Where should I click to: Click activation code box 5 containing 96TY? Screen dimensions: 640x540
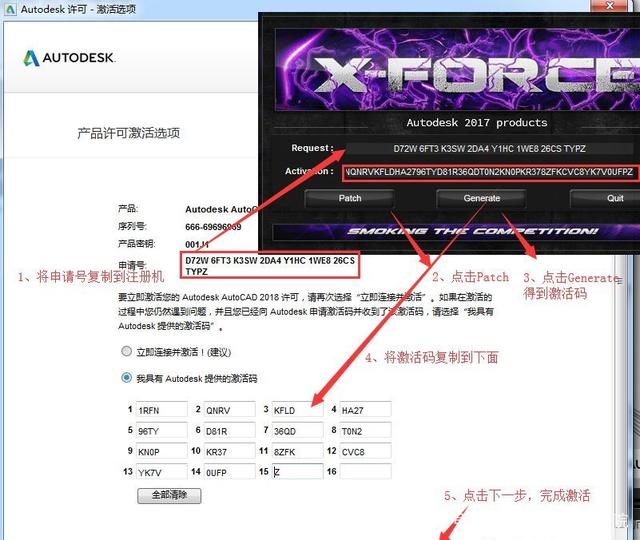tap(162, 431)
